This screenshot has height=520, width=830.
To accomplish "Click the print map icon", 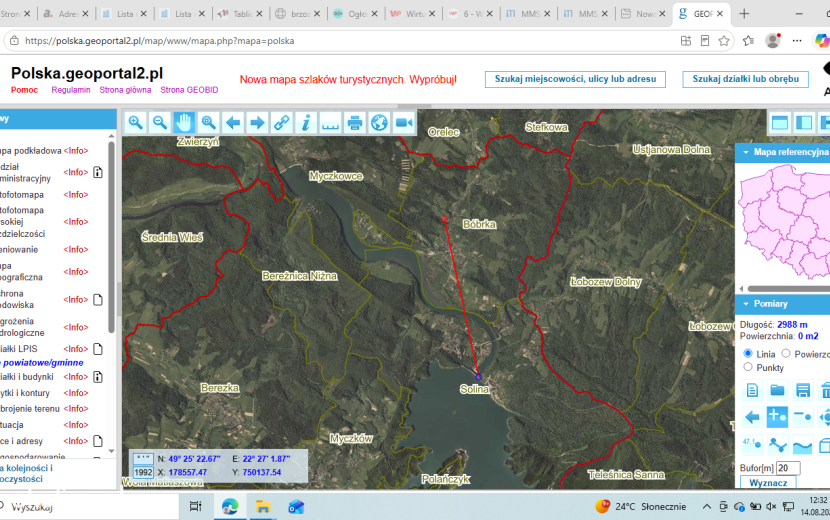I will pos(355,123).
